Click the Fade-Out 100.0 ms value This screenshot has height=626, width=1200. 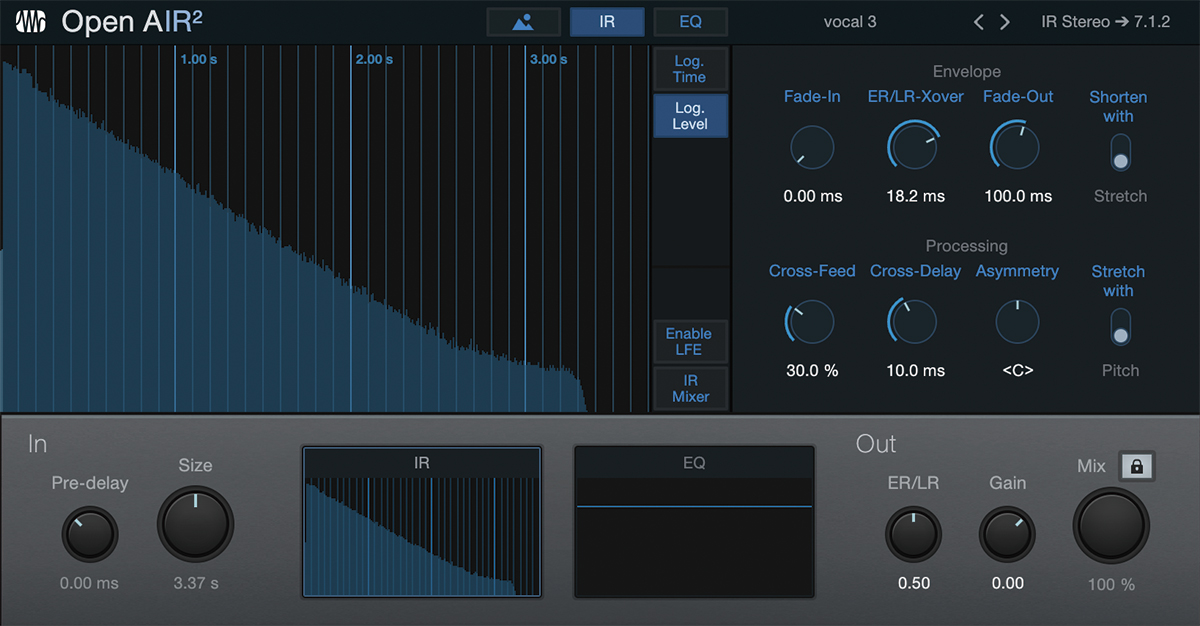[1018, 196]
